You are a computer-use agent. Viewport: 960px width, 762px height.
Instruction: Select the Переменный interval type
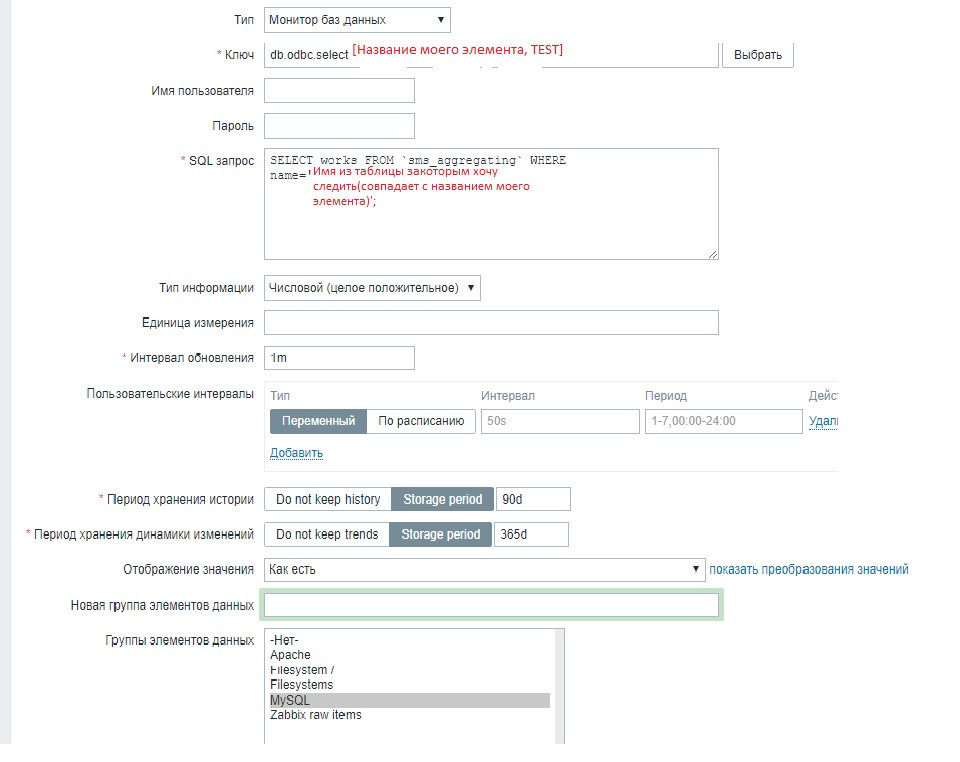318,421
